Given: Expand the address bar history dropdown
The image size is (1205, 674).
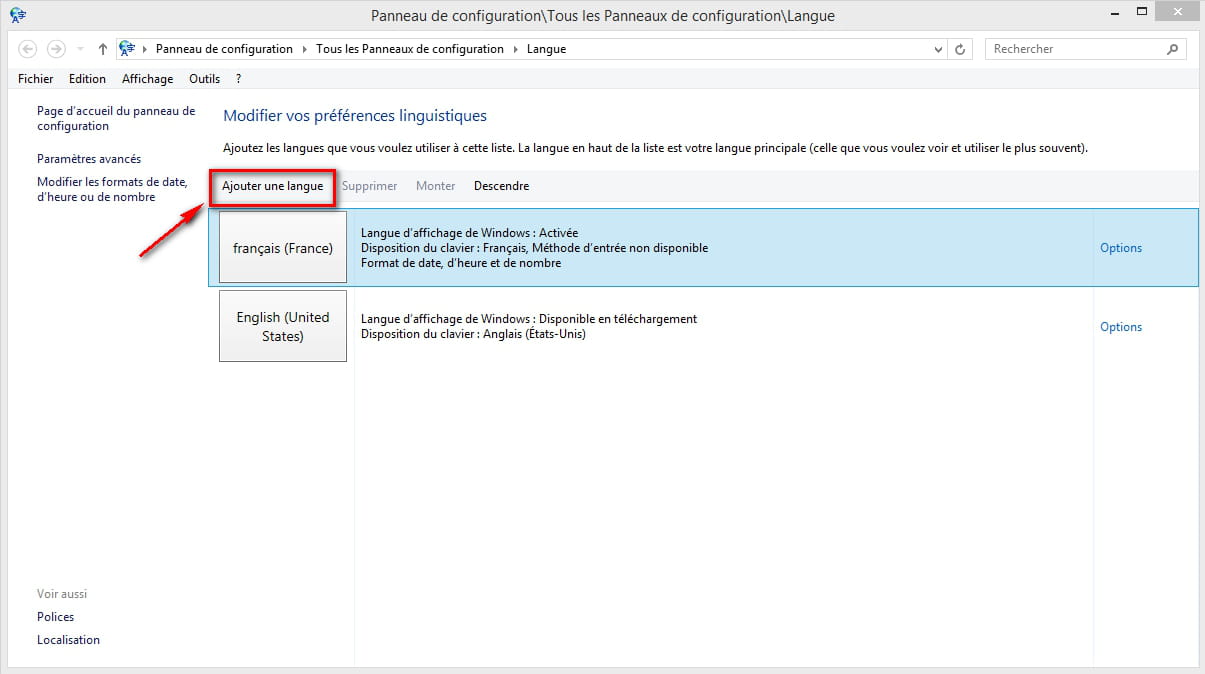Looking at the screenshot, I should click(x=938, y=49).
